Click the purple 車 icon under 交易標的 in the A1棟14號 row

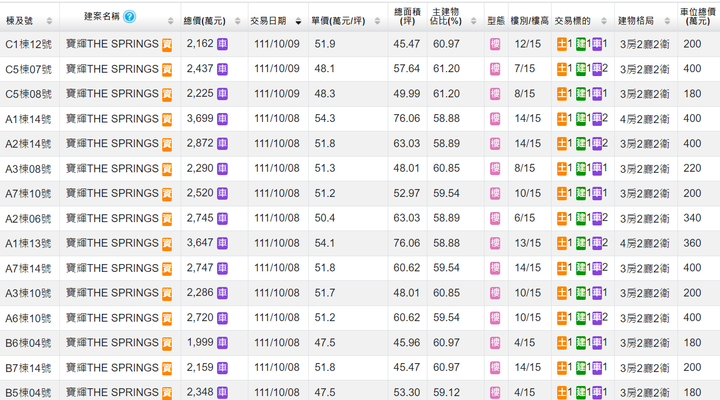tap(597, 119)
